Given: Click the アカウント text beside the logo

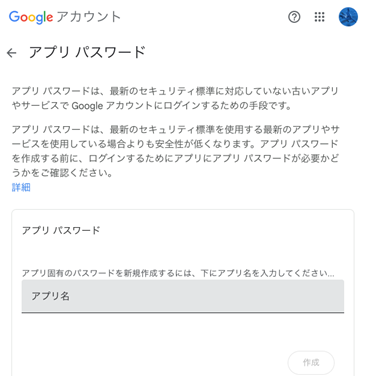Looking at the screenshot, I should [x=88, y=17].
